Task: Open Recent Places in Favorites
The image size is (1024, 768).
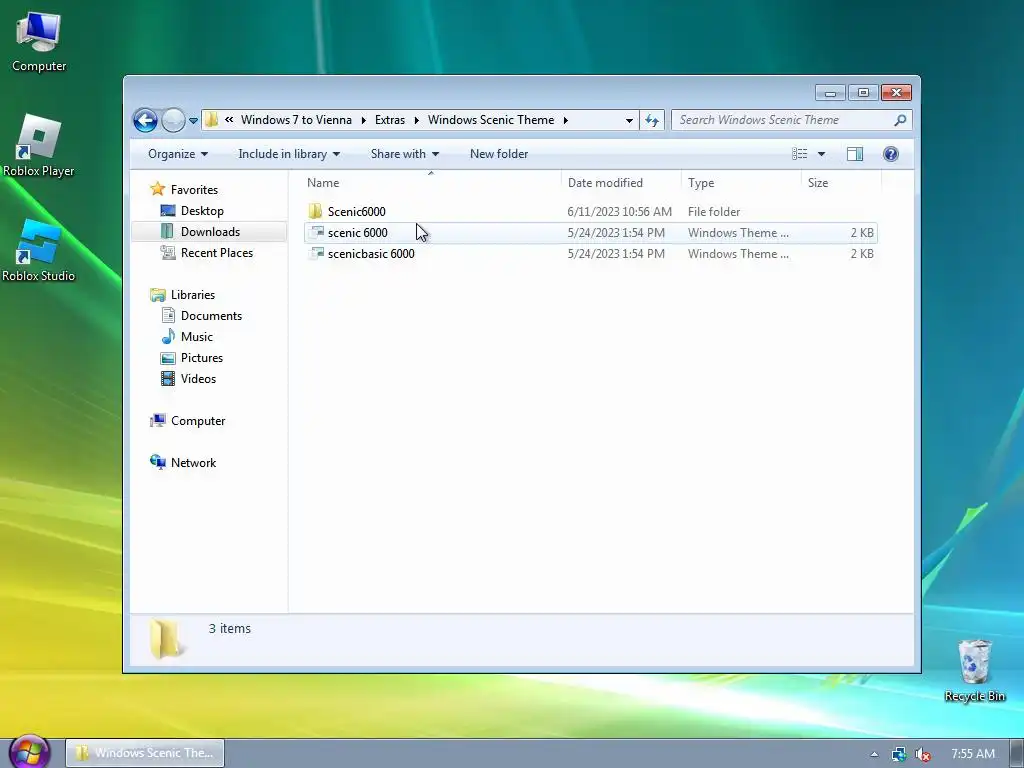Action: coord(217,253)
